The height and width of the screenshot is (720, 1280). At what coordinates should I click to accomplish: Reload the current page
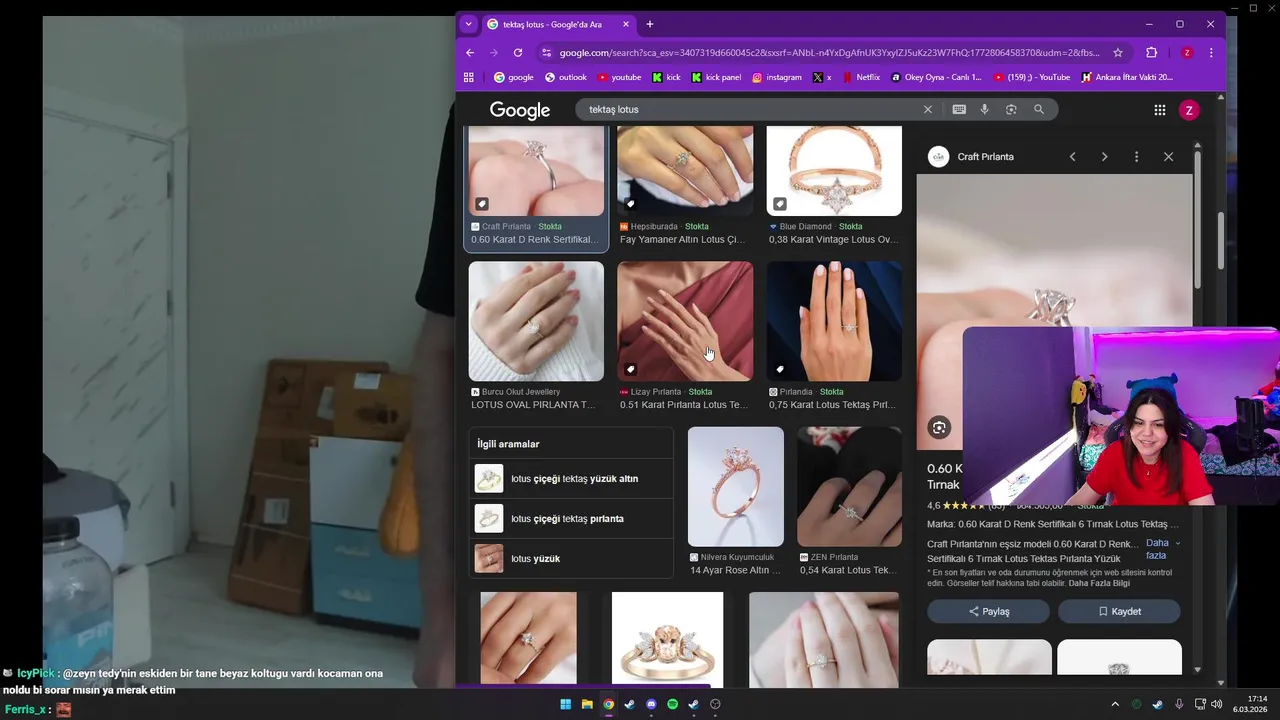(518, 53)
